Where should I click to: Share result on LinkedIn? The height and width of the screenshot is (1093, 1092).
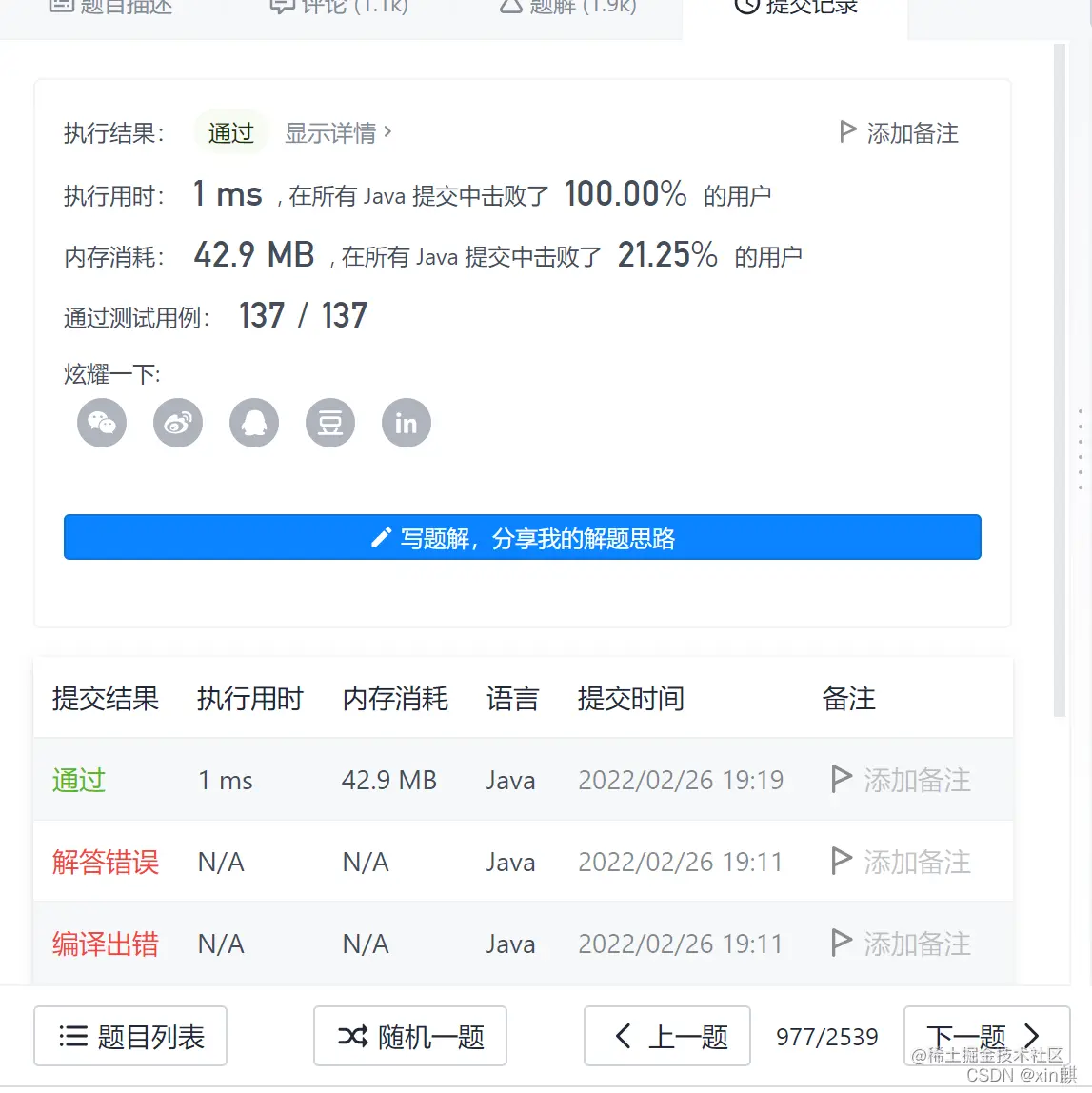pyautogui.click(x=406, y=423)
